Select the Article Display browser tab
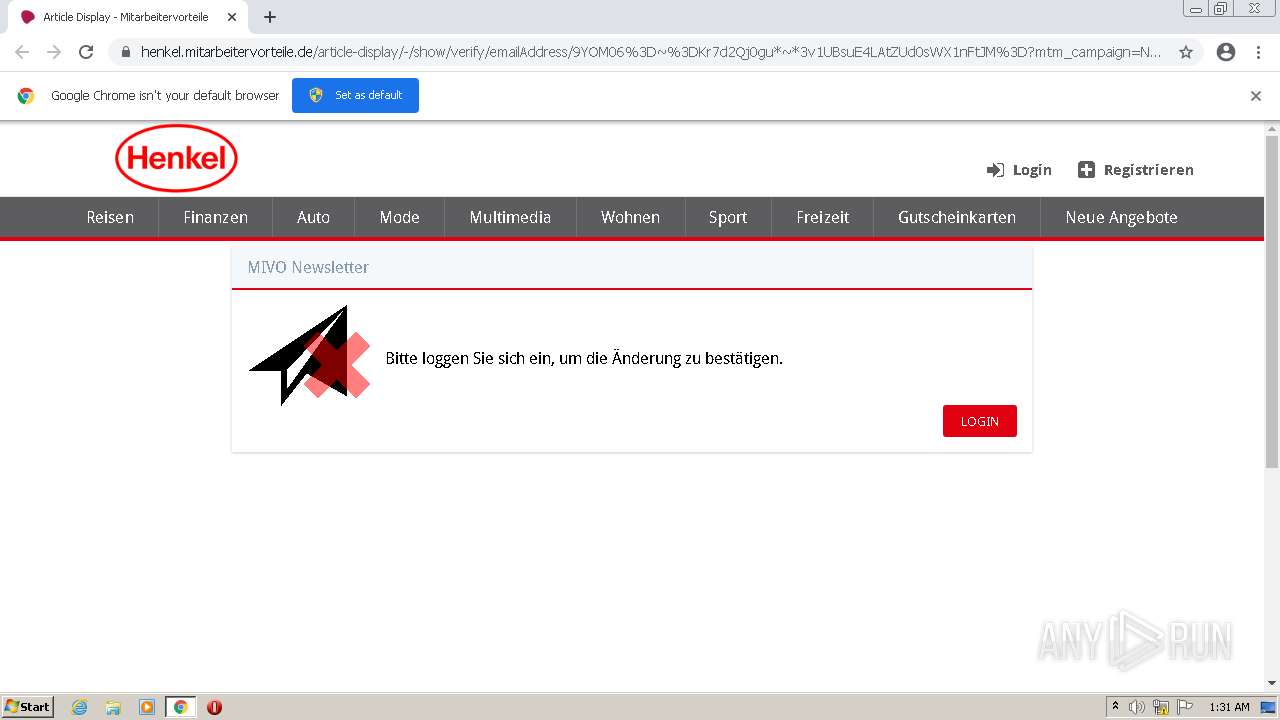Screen dimensions: 1280x720 click(126, 17)
